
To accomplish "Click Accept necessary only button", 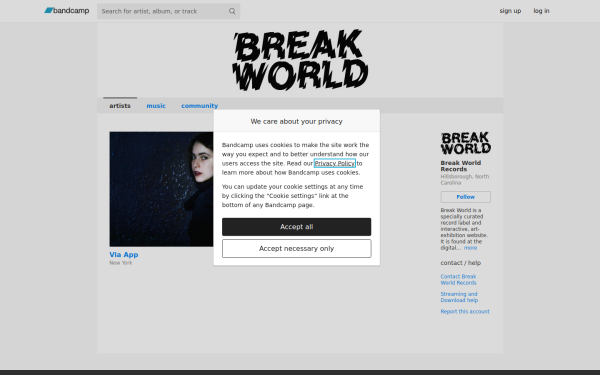I will (x=296, y=249).
